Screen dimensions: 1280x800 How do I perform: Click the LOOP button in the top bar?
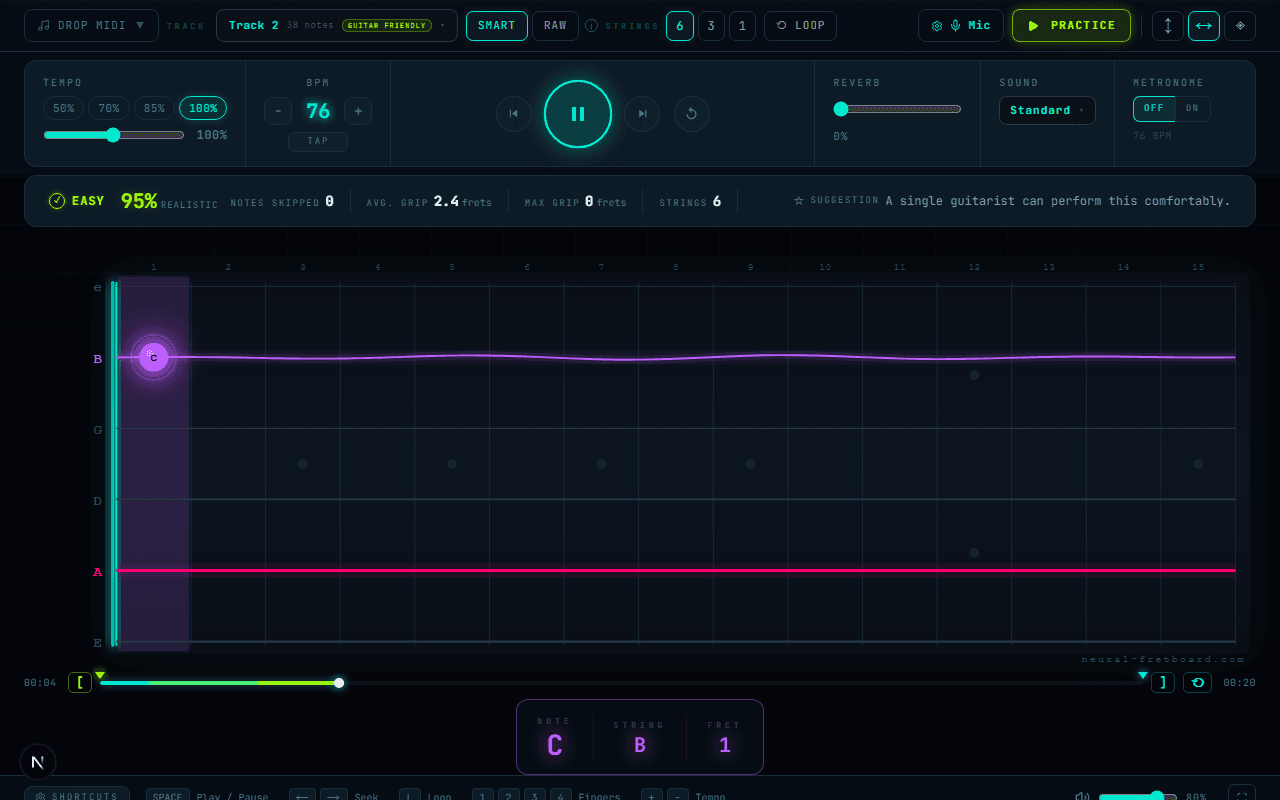pos(800,26)
